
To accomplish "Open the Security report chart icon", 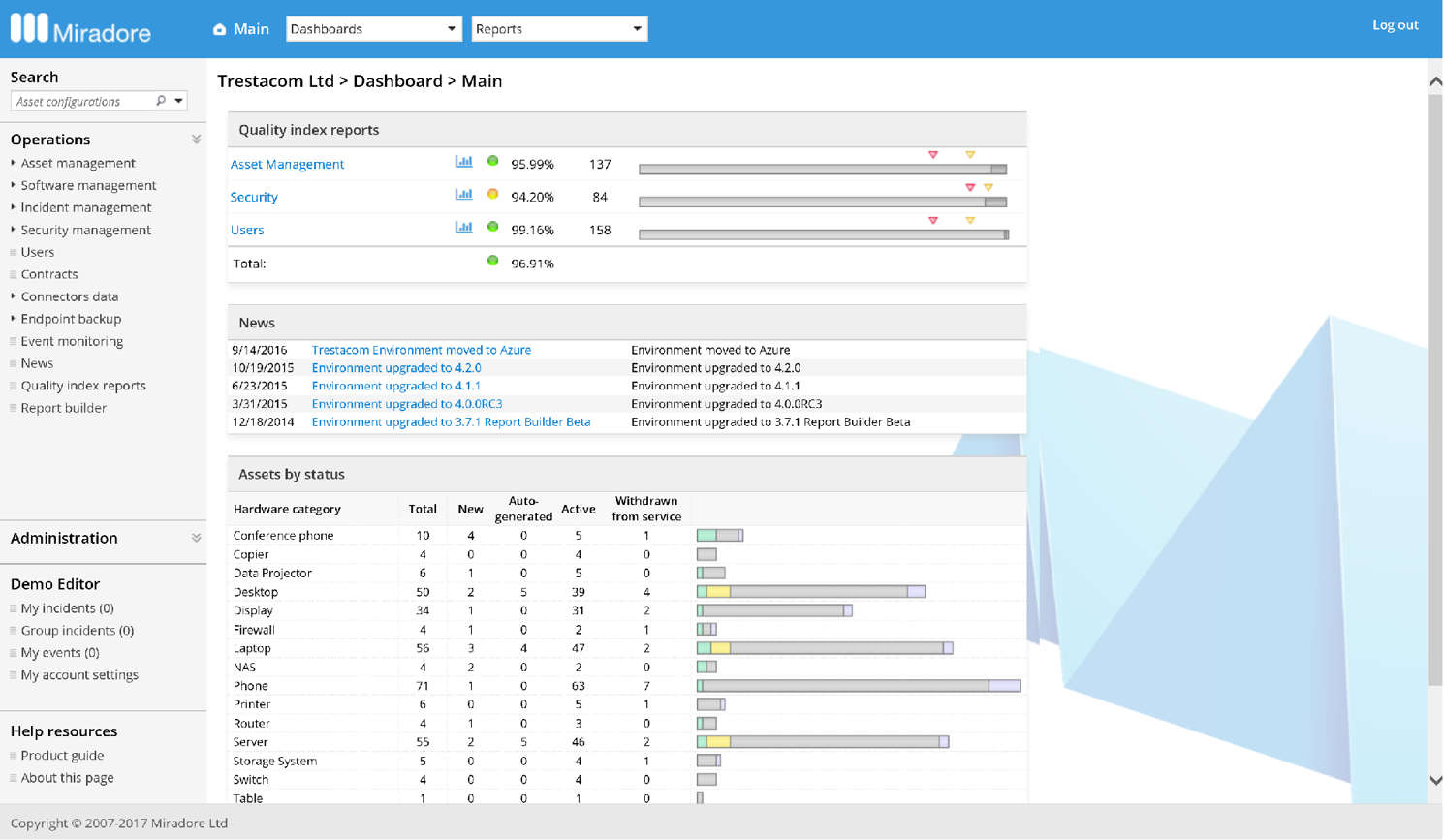I will (464, 195).
